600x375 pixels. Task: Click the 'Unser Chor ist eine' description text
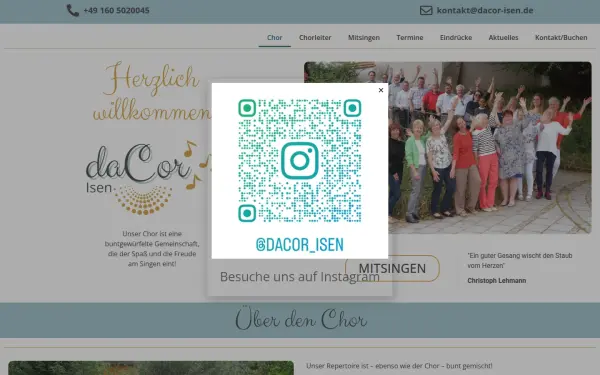click(x=152, y=248)
